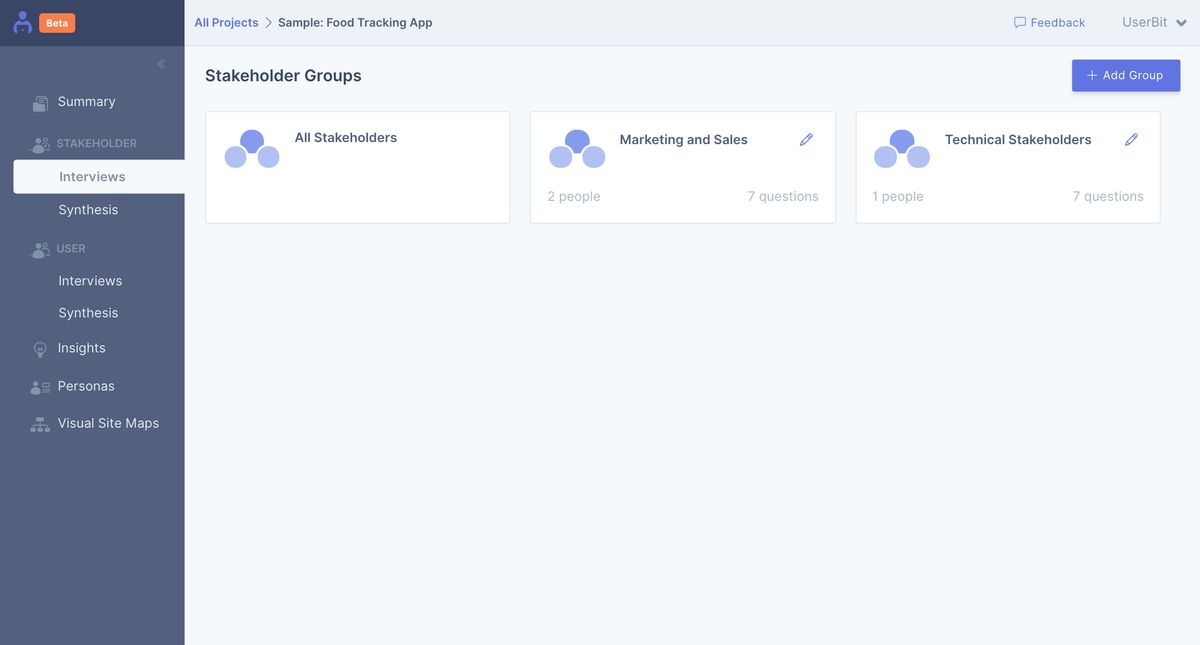Click the STAKEHOLDER section people icon
This screenshot has width=1200, height=645.
click(40, 143)
